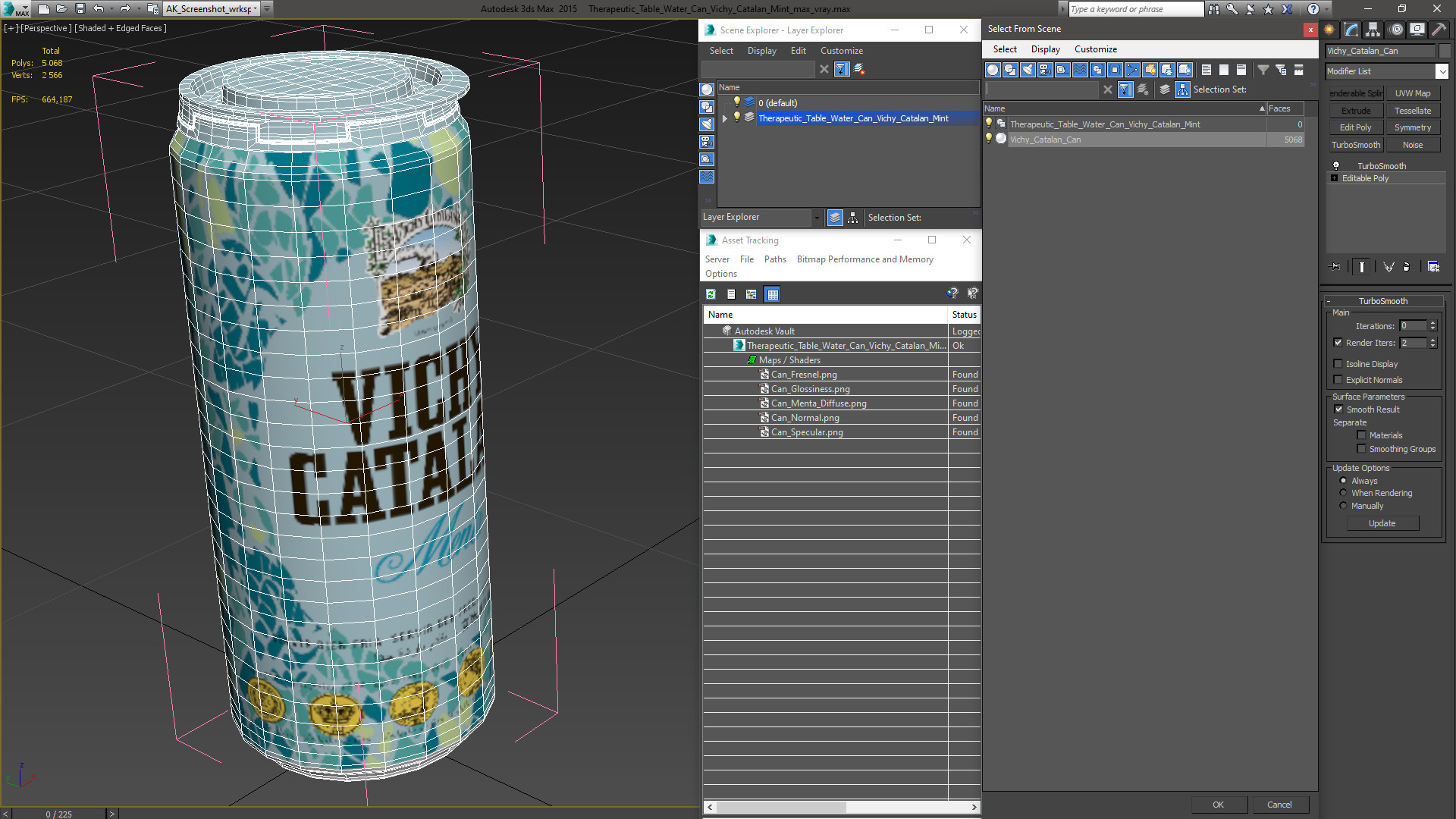Image resolution: width=1456 pixels, height=819 pixels.
Task: Open the Modifier List dropdown
Action: pyautogui.click(x=1442, y=71)
